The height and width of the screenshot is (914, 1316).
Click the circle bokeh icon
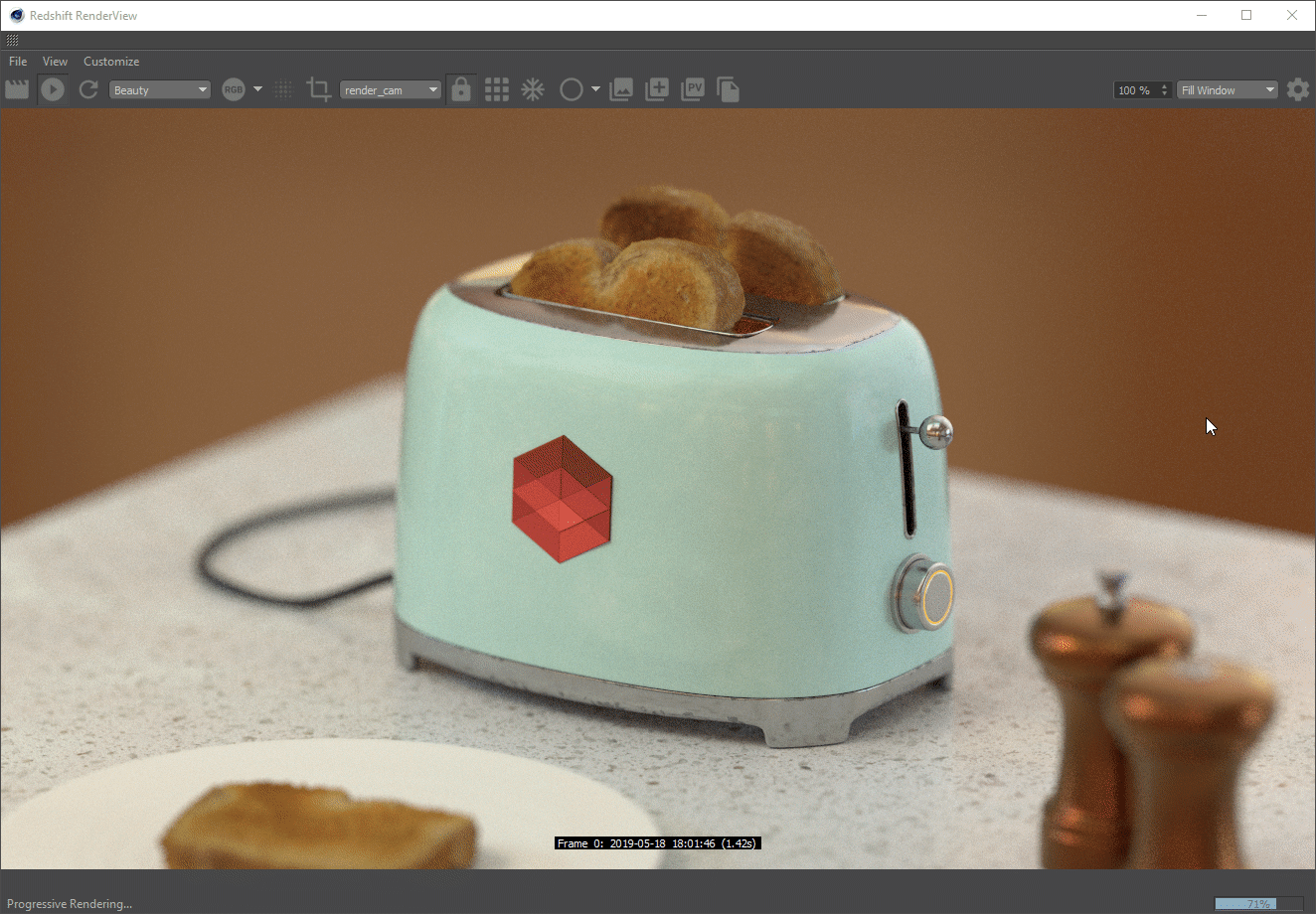point(572,89)
